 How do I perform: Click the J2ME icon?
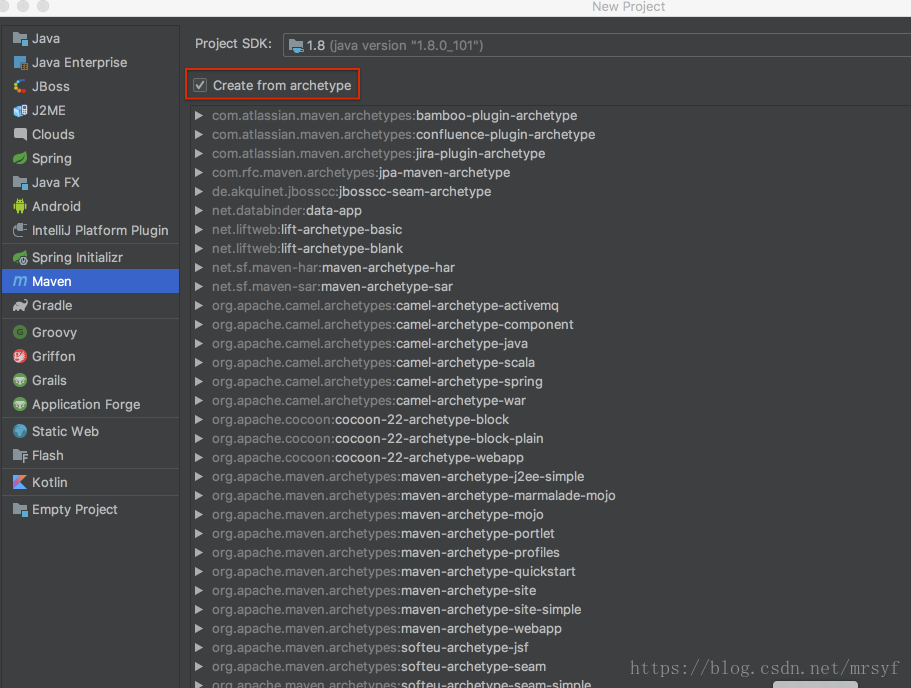[20, 110]
